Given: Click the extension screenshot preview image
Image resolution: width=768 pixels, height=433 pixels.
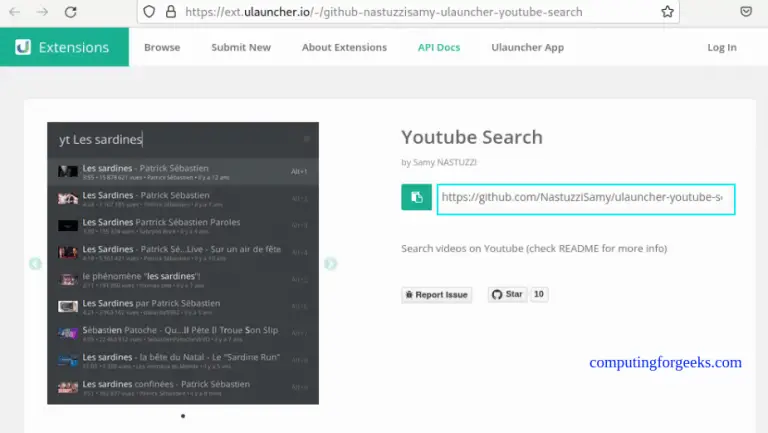Looking at the screenshot, I should pyautogui.click(x=183, y=264).
